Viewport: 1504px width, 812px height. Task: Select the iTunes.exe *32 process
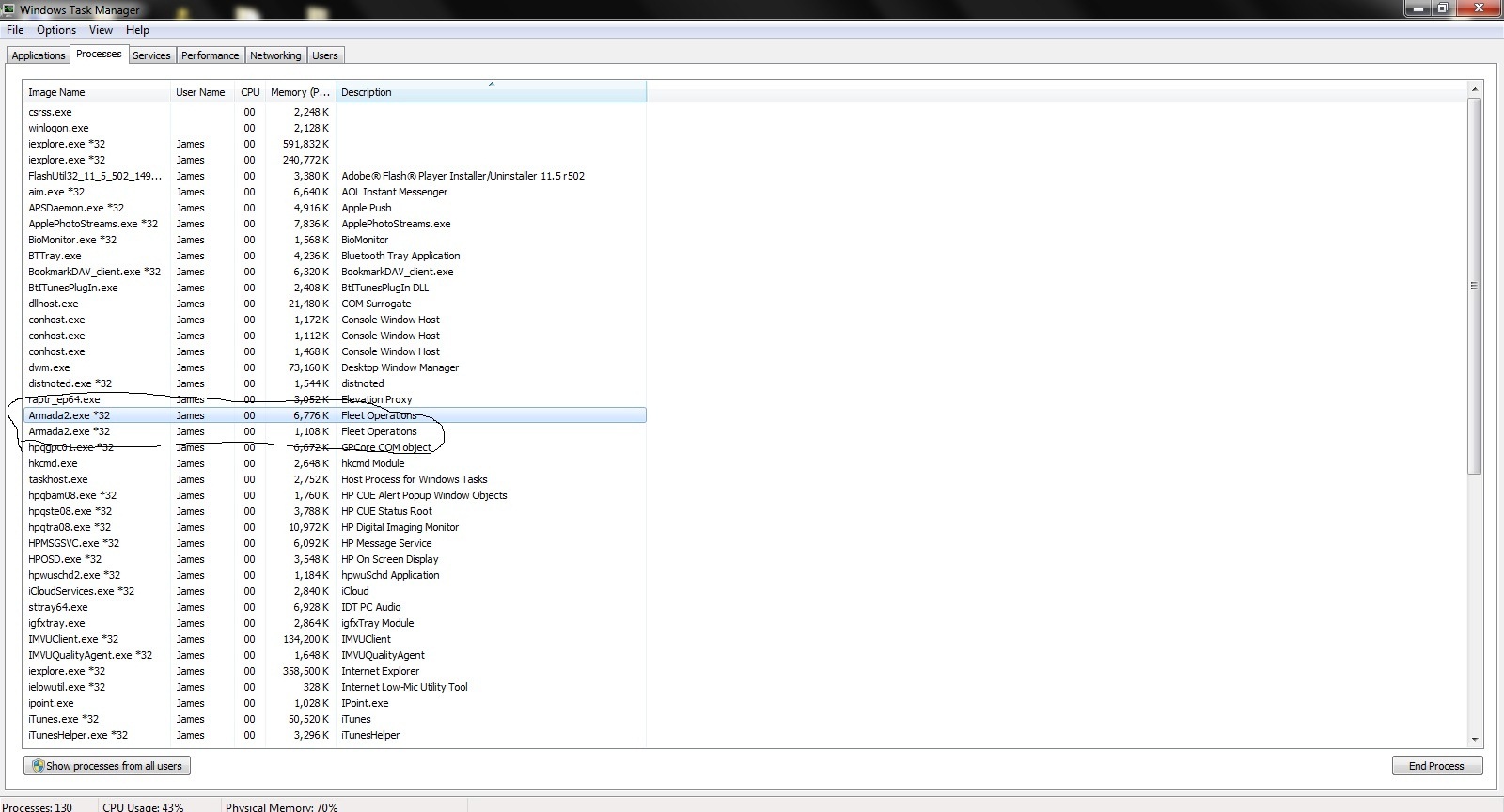click(x=335, y=719)
